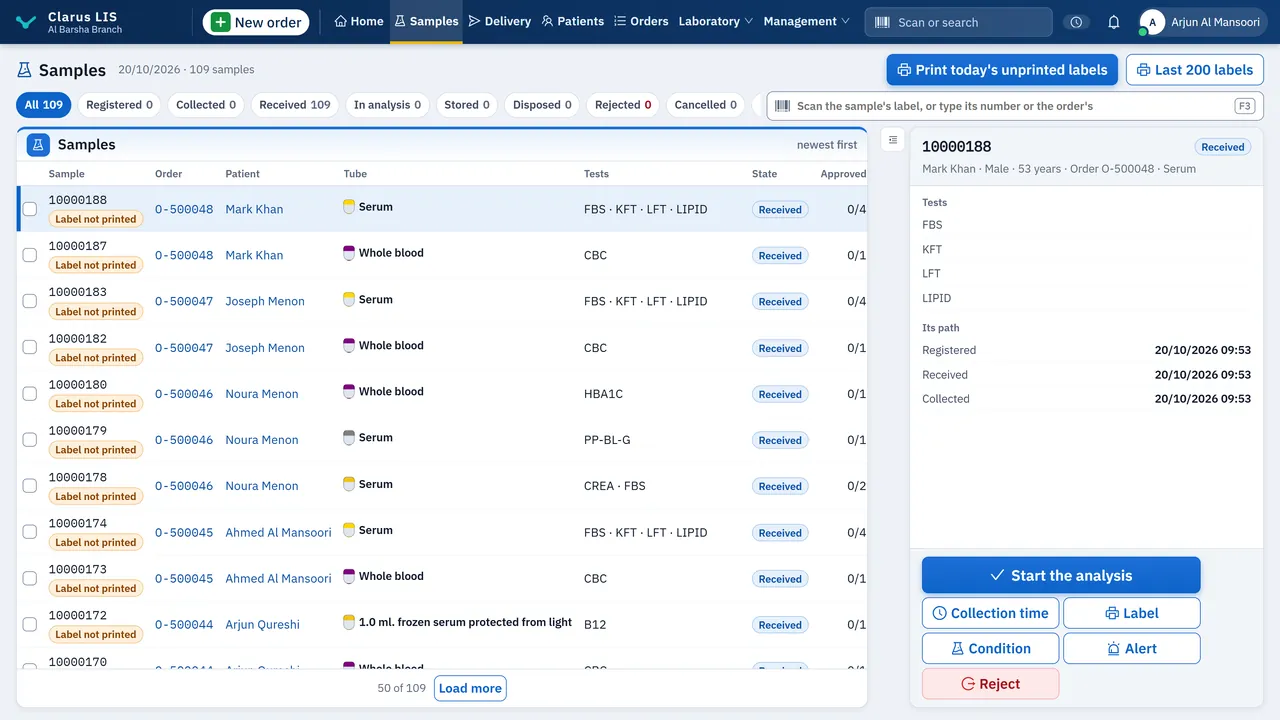Click the purple tube icon for sample 10000173
Image resolution: width=1280 pixels, height=720 pixels.
[349, 576]
